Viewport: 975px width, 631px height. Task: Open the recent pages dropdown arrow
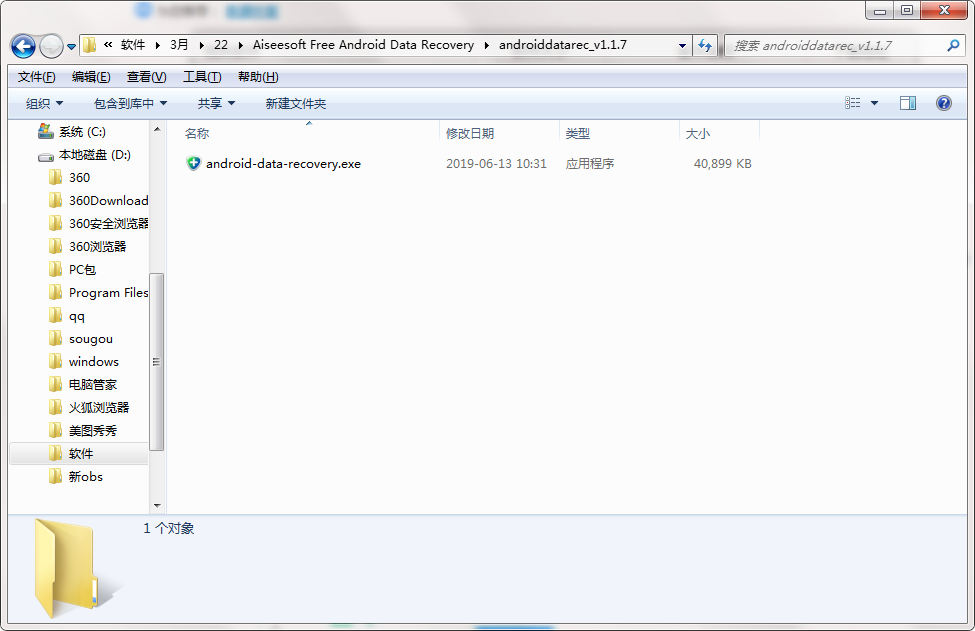click(72, 47)
